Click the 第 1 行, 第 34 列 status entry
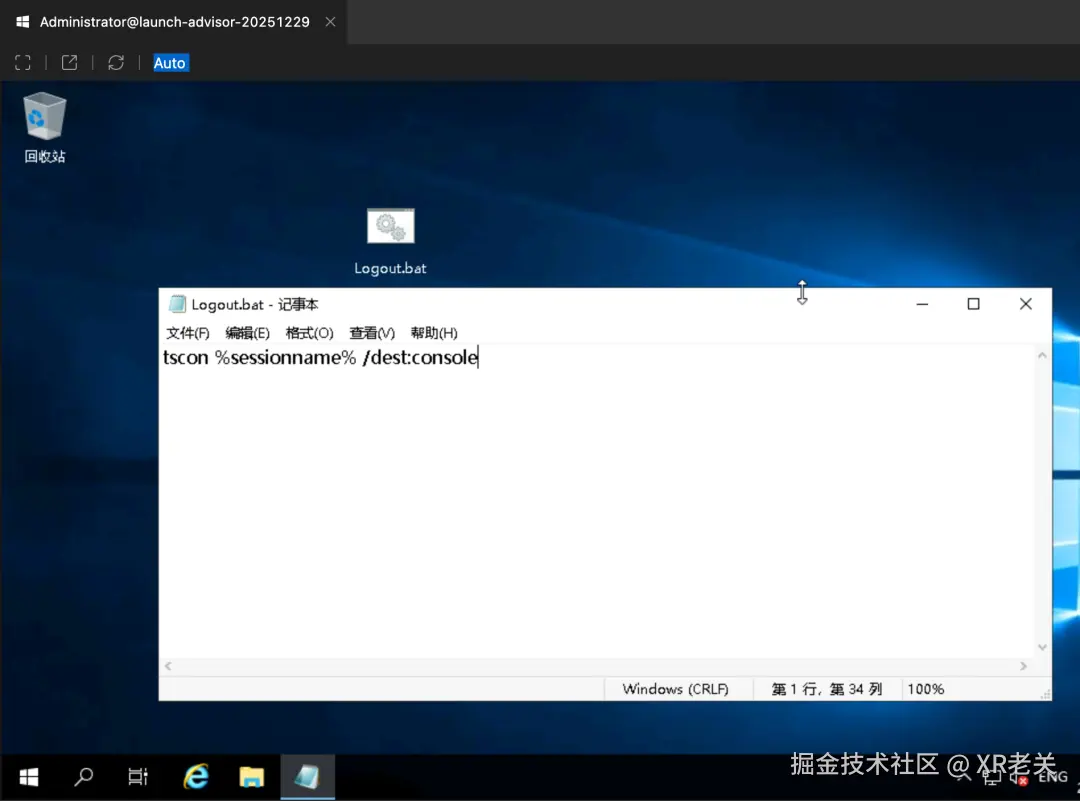1080x801 pixels. coord(827,689)
